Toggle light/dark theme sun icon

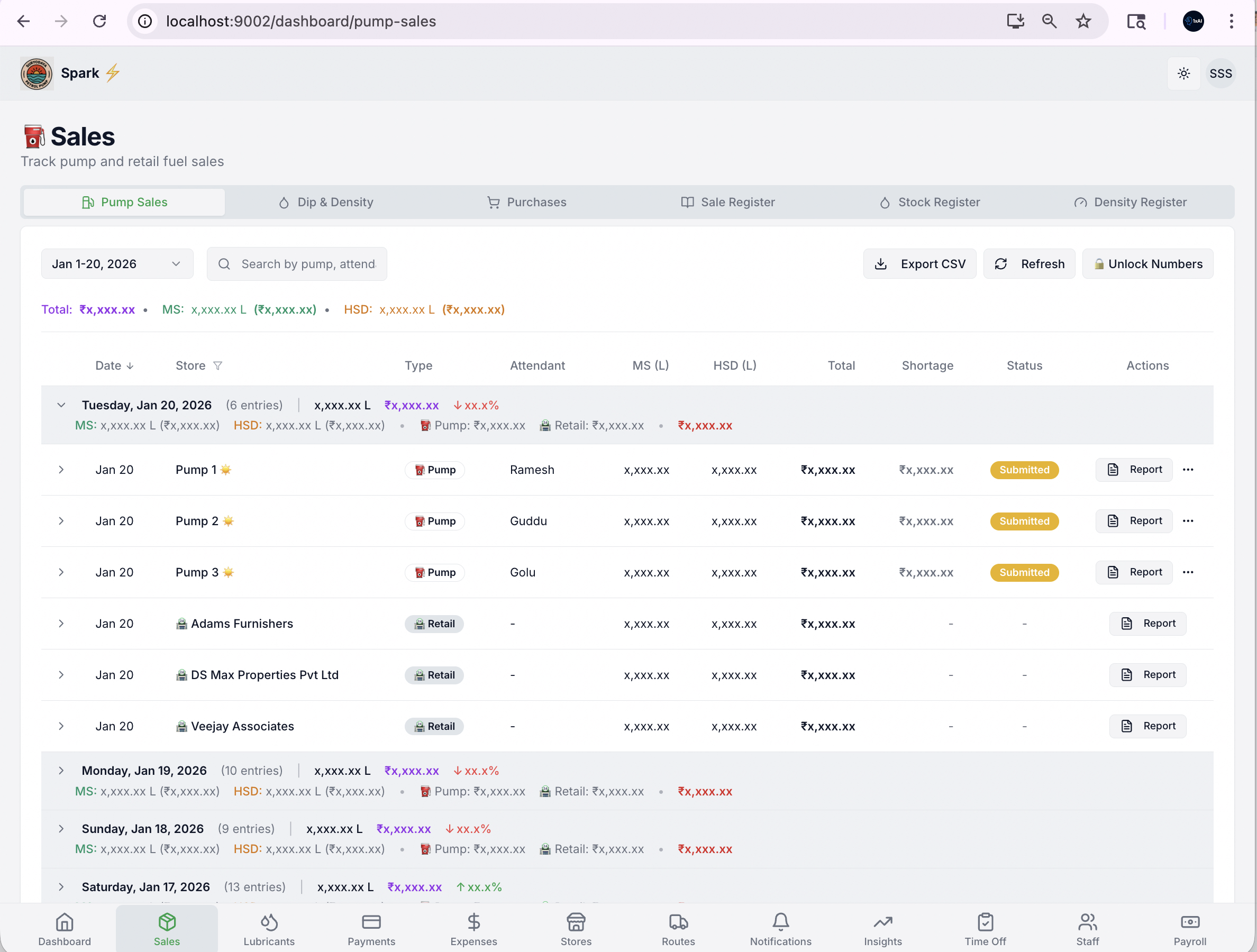click(x=1183, y=74)
